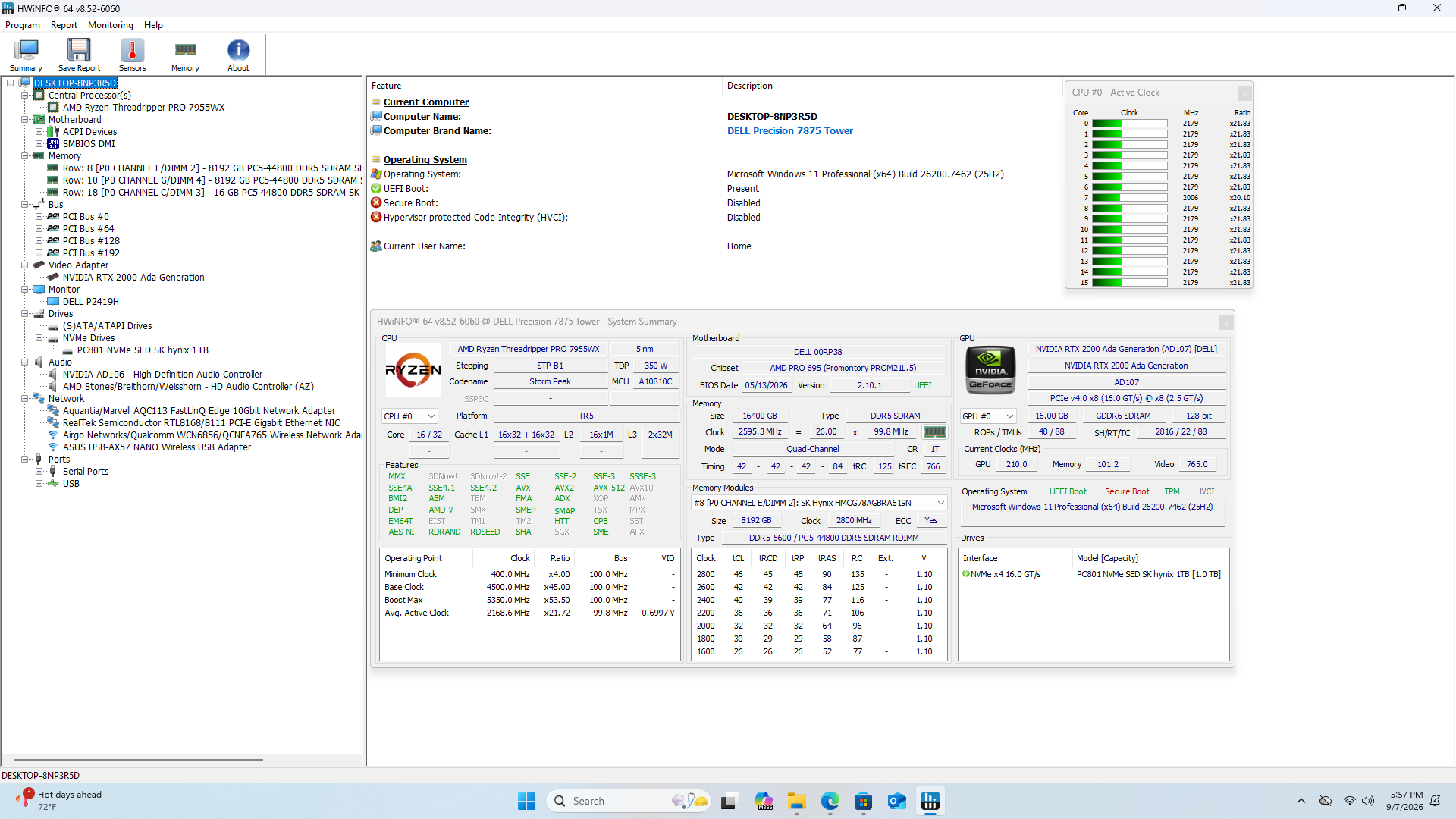
Task: Close the CPU #0 Active Clock panel
Action: [x=1244, y=93]
